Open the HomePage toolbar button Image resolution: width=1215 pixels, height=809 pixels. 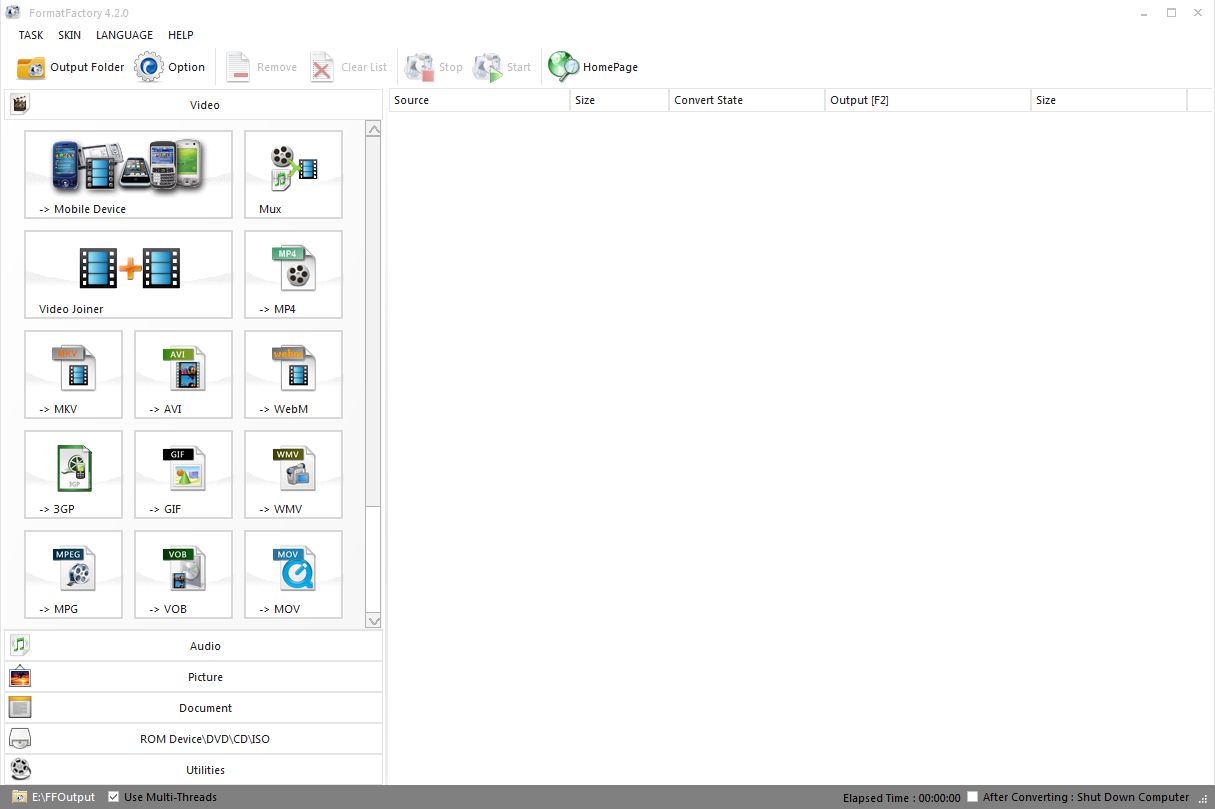(x=593, y=67)
